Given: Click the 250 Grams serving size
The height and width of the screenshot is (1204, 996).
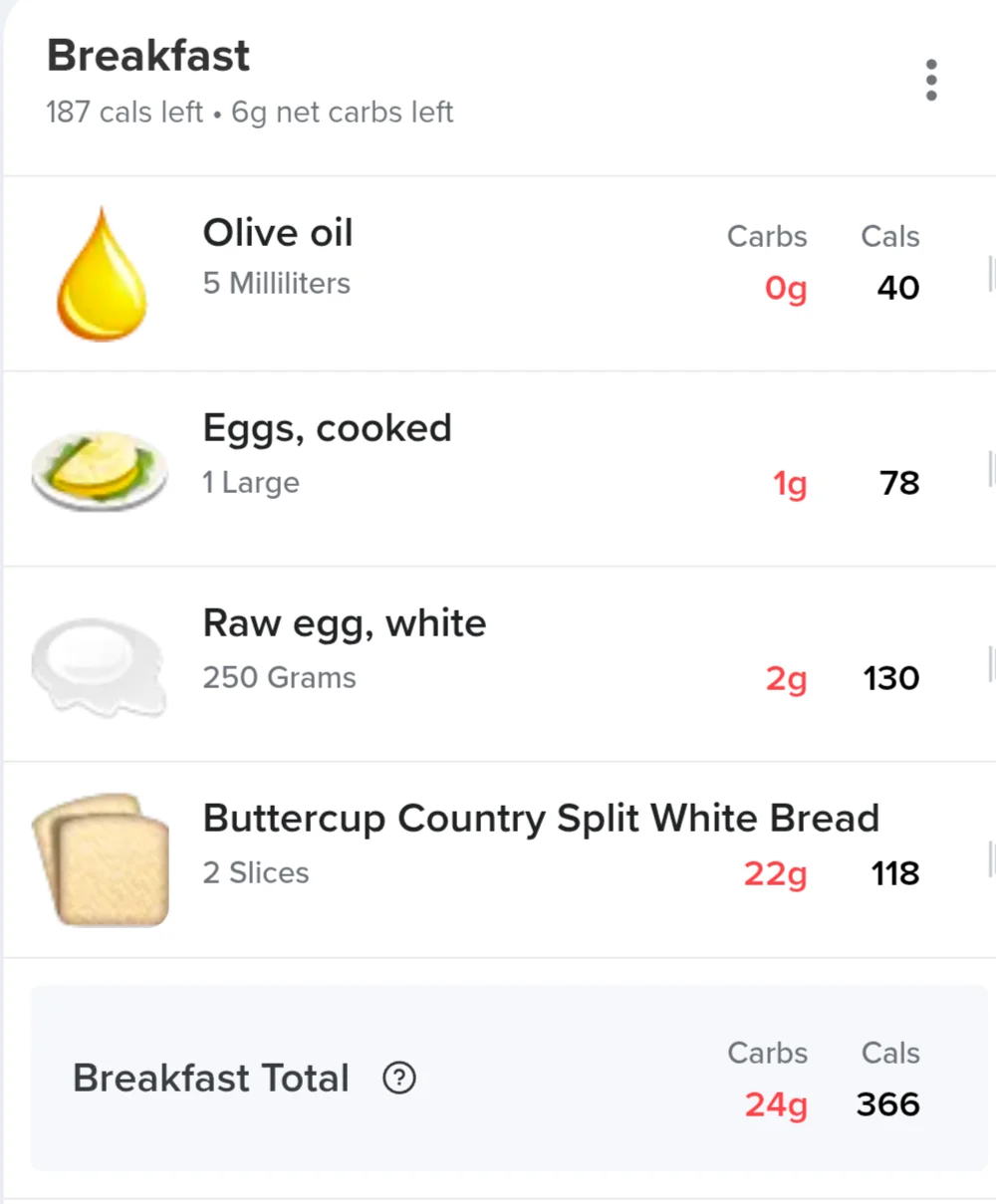Looking at the screenshot, I should 280,677.
